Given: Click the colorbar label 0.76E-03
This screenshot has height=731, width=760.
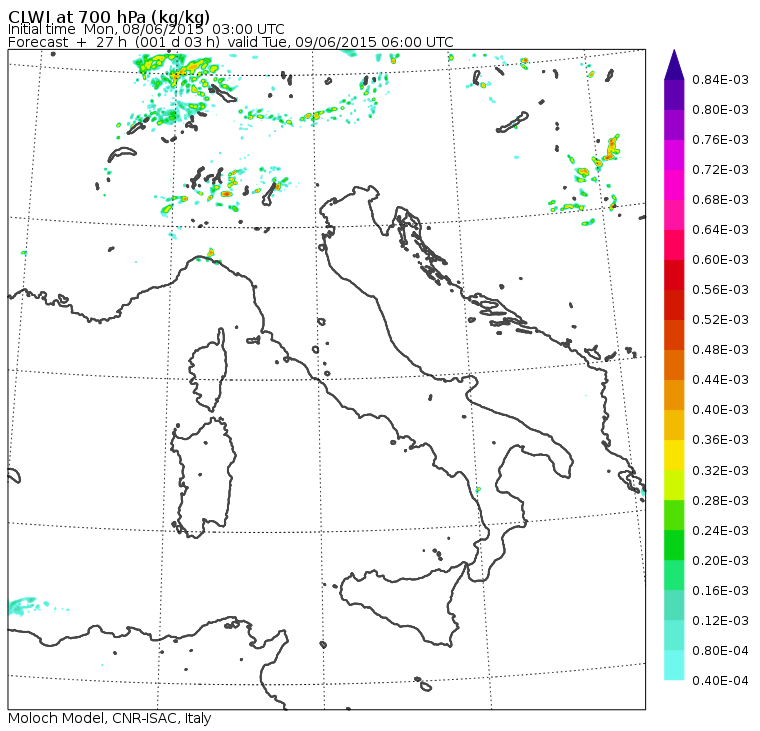Looking at the screenshot, I should (x=720, y=140).
